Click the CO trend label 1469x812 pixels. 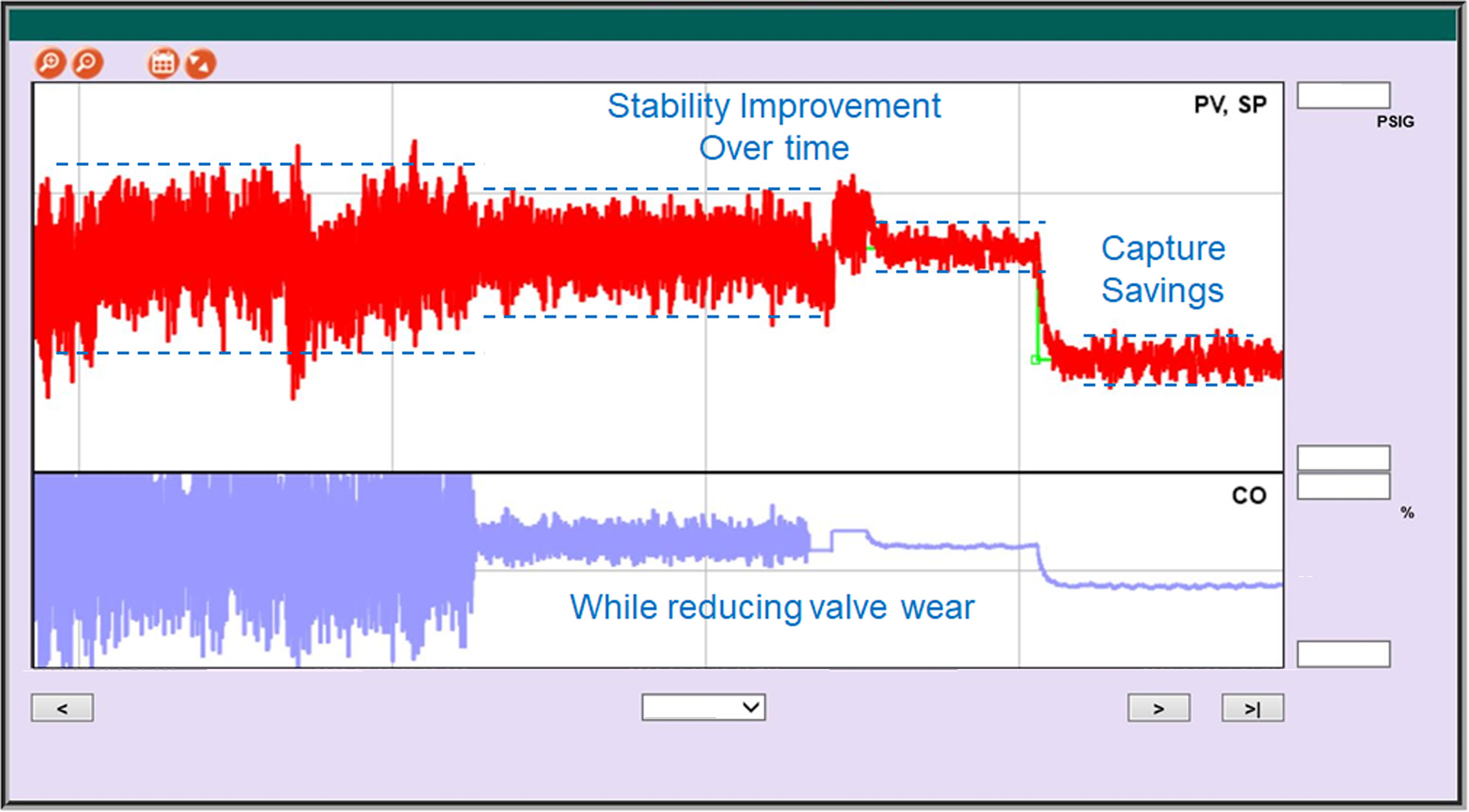click(1248, 496)
